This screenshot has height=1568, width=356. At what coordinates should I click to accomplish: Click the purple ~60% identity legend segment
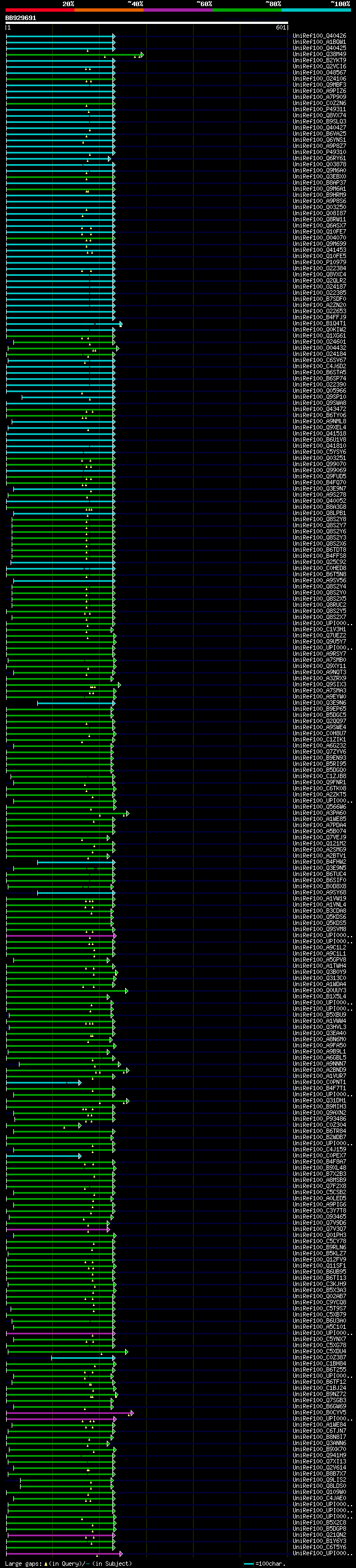[179, 10]
